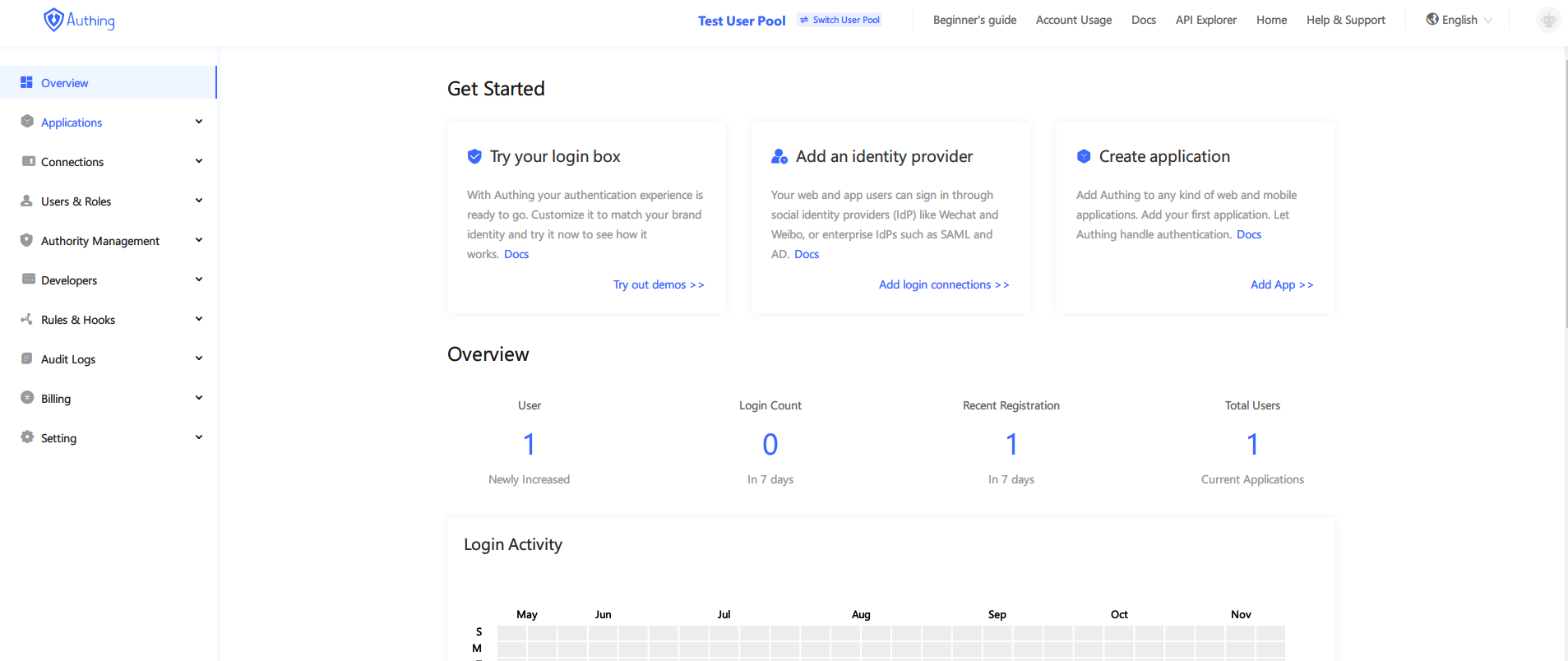Expand the Billing chevron

point(199,398)
